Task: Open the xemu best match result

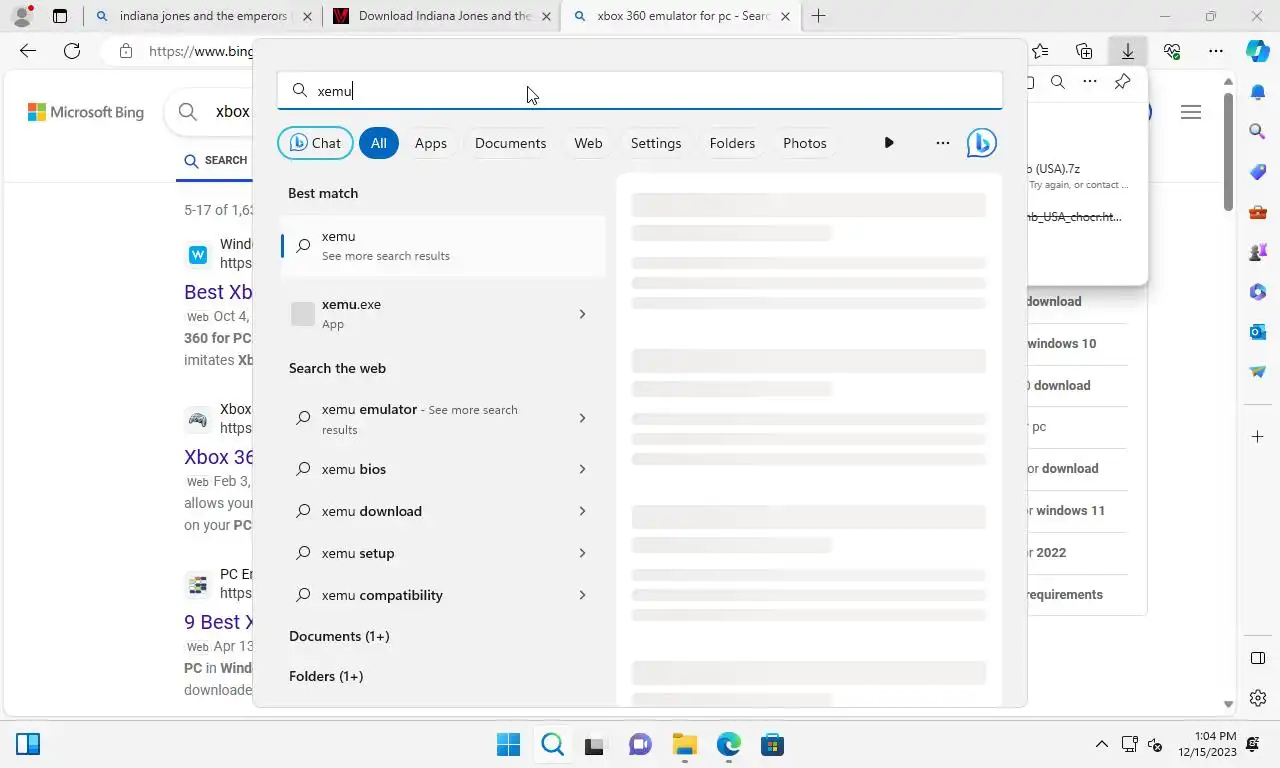Action: coord(443,246)
